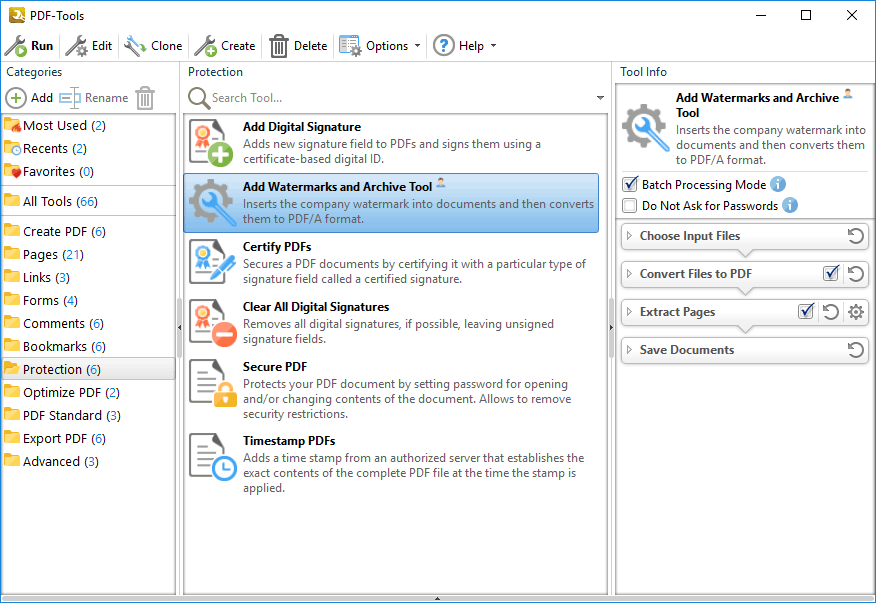Select the Forms category
876x603 pixels.
(88, 300)
